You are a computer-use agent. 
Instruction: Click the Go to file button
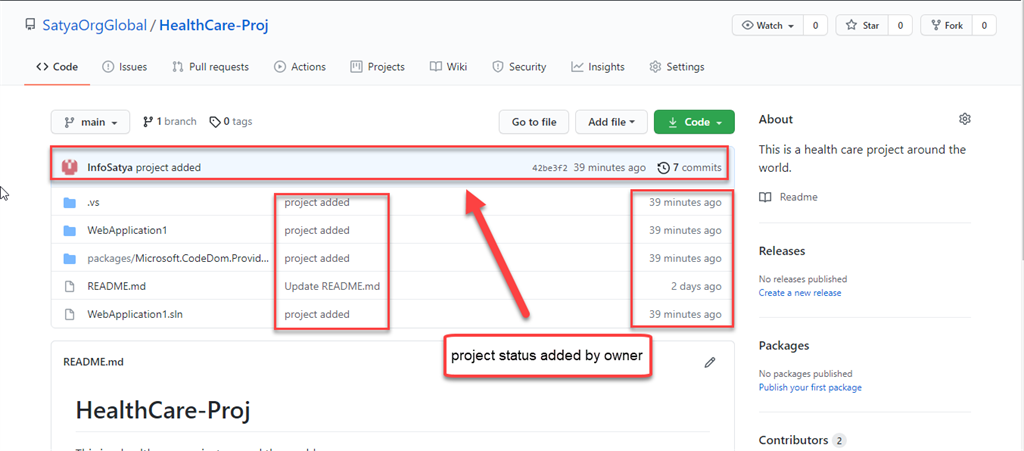pos(534,122)
